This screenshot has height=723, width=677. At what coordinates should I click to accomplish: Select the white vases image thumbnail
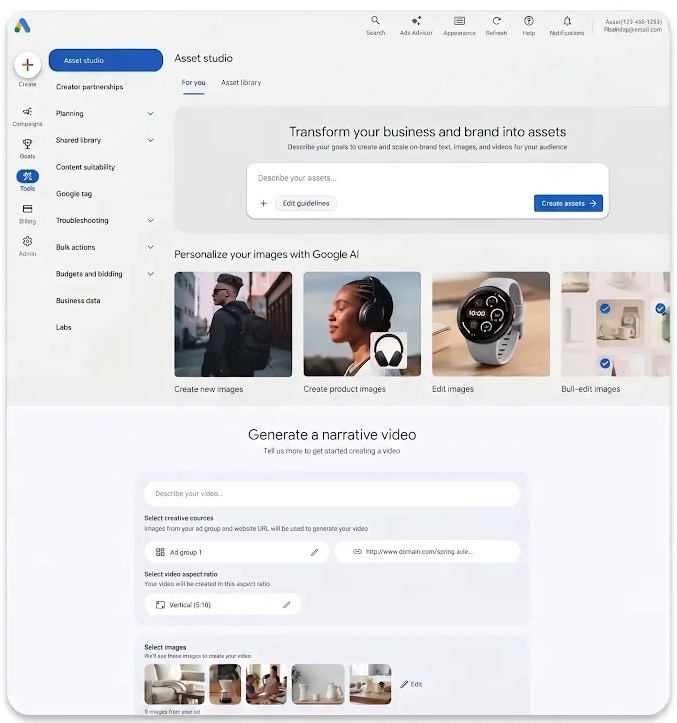coord(318,684)
